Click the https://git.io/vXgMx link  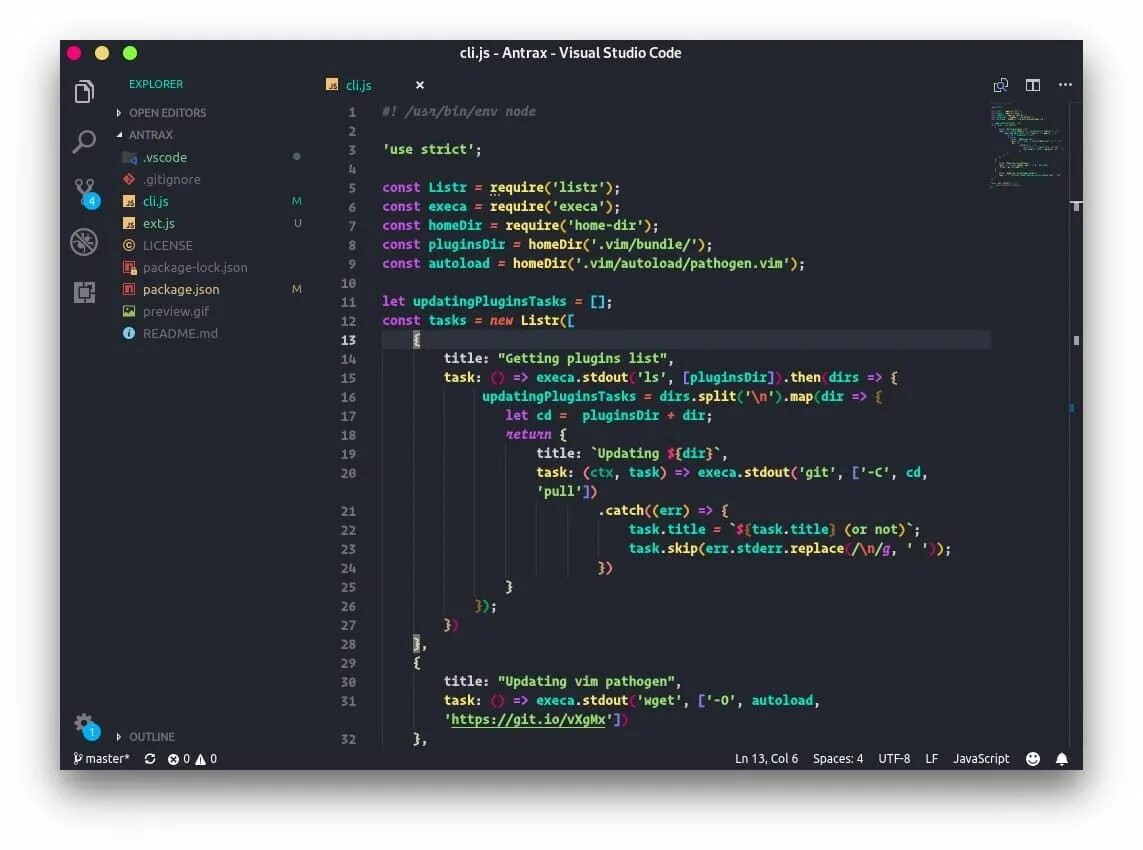click(x=528, y=720)
